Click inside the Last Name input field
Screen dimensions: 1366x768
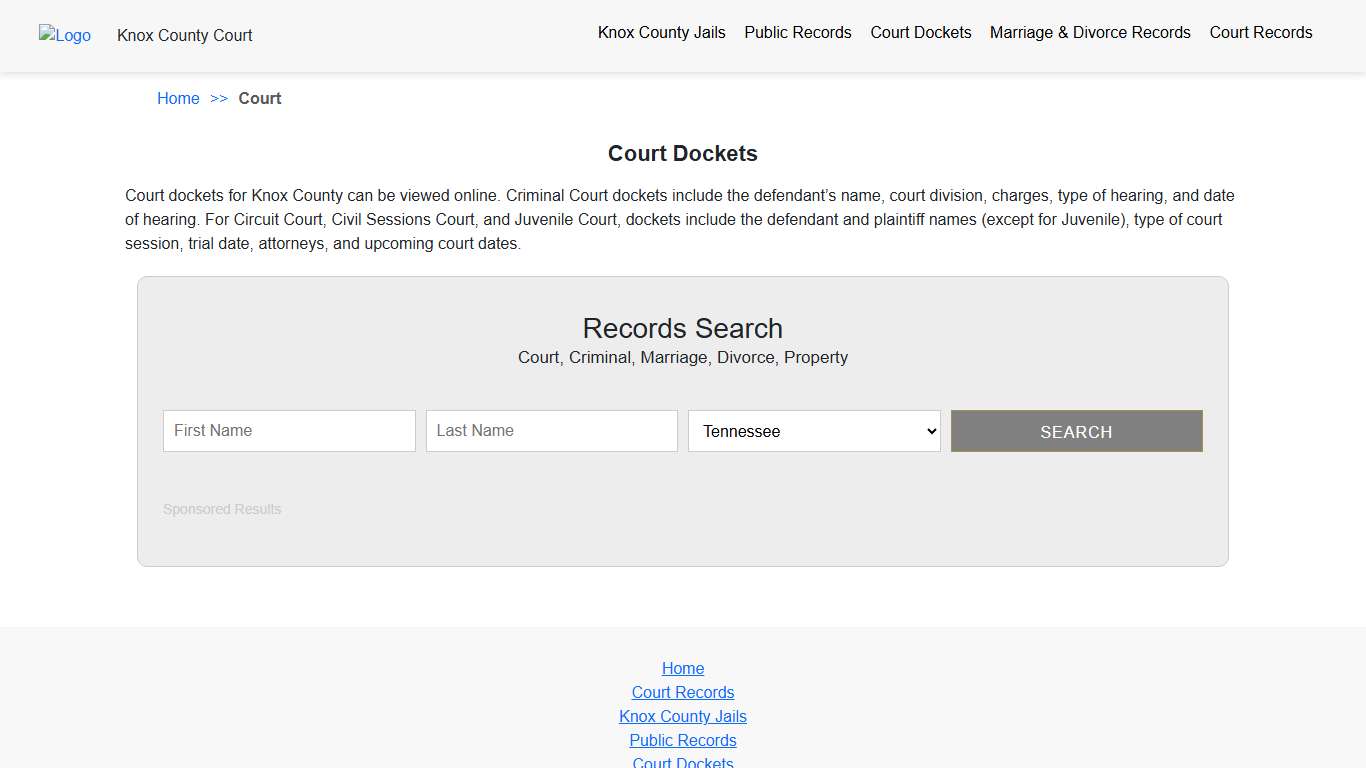click(x=551, y=431)
